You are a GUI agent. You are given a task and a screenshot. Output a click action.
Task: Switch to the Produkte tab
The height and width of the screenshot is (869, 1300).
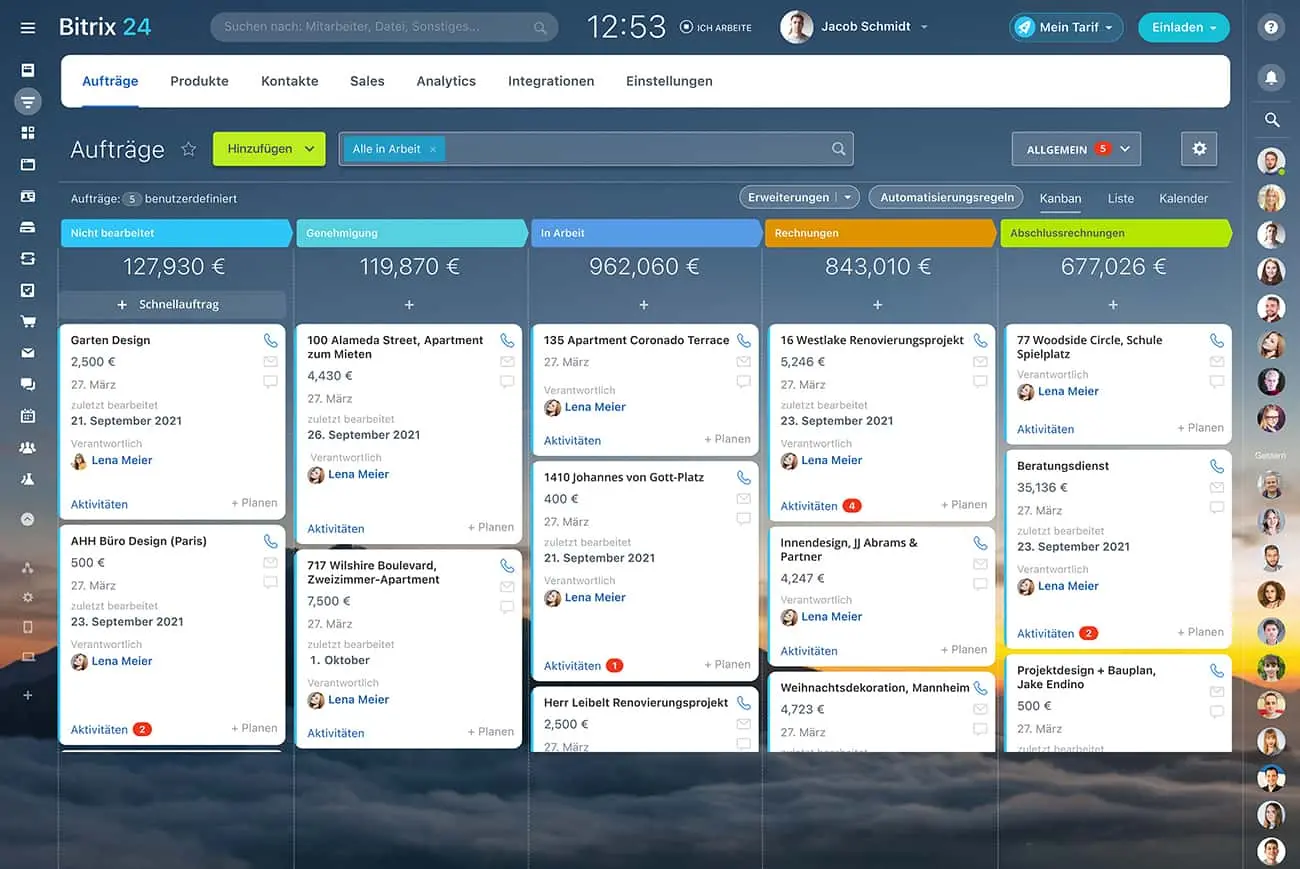[x=199, y=81]
